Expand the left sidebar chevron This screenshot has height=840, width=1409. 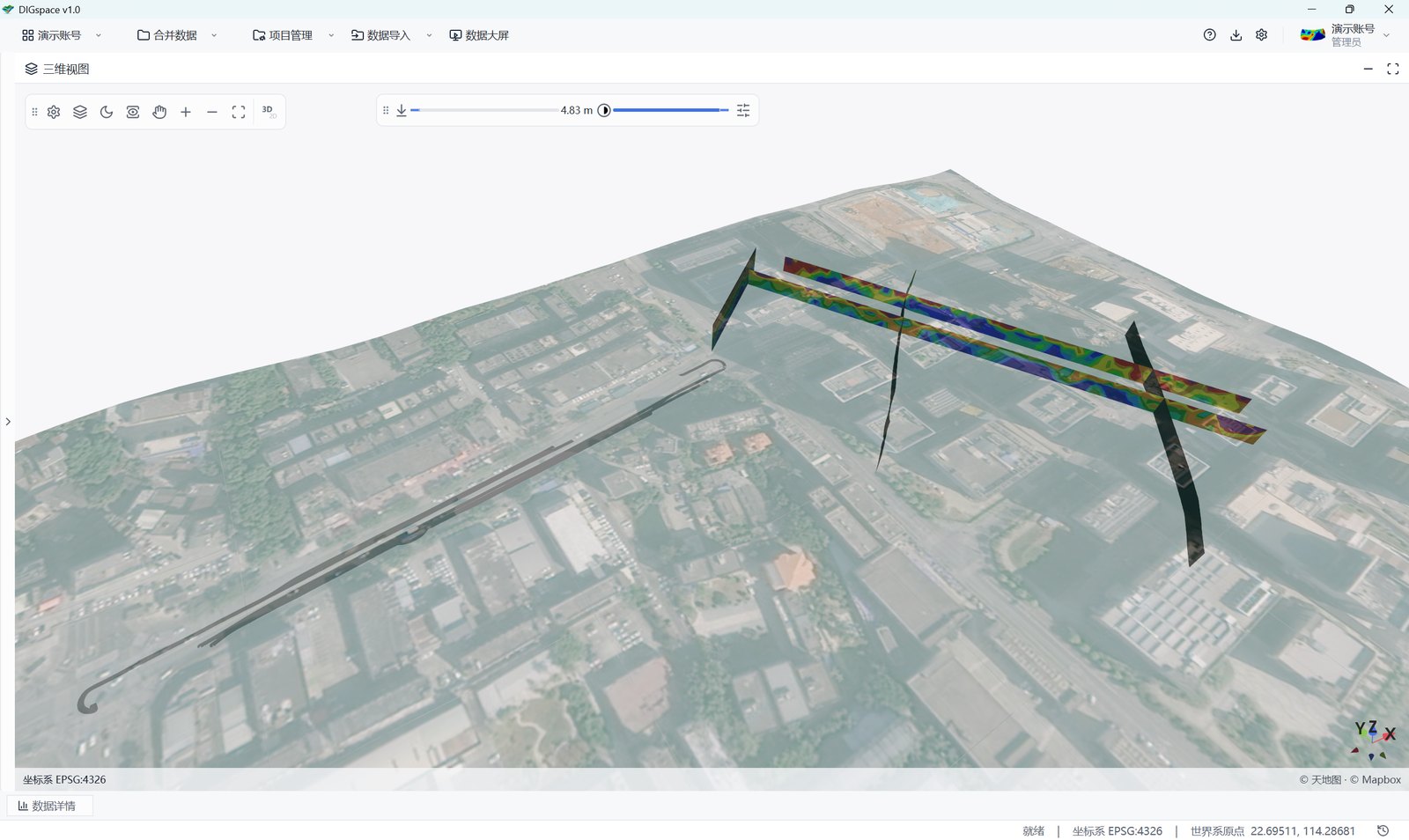tap(8, 422)
